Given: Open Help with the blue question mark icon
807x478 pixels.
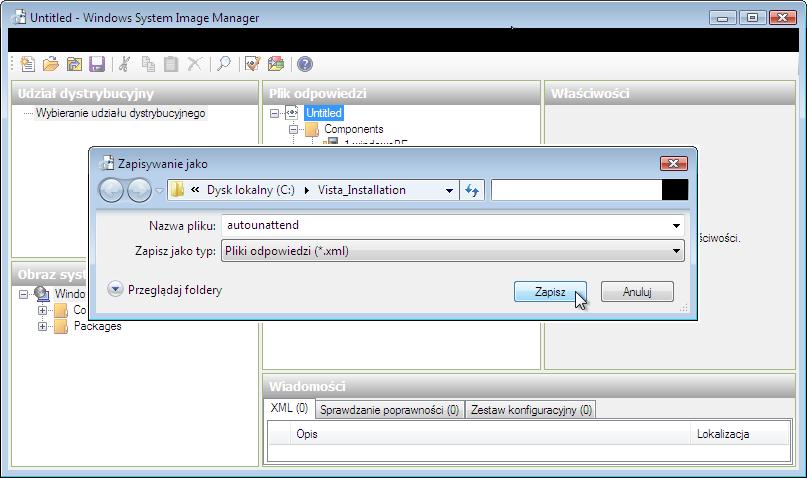Looking at the screenshot, I should tap(305, 64).
